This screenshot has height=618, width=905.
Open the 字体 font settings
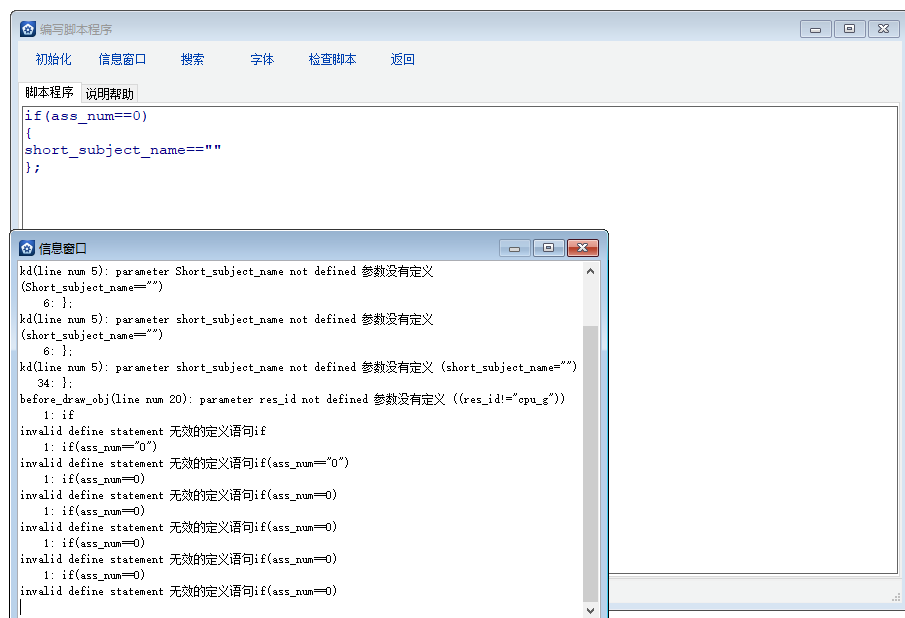[262, 60]
